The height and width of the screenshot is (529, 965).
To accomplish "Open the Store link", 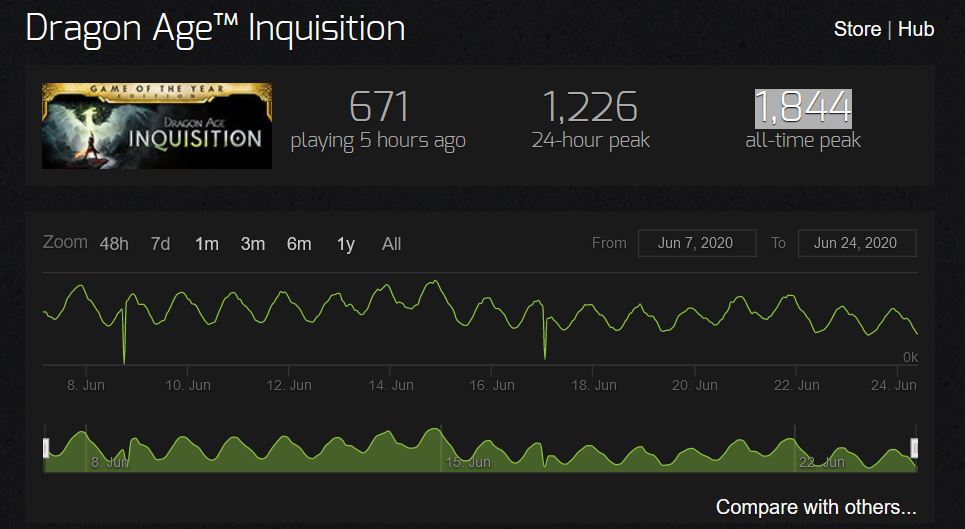I will coord(857,29).
